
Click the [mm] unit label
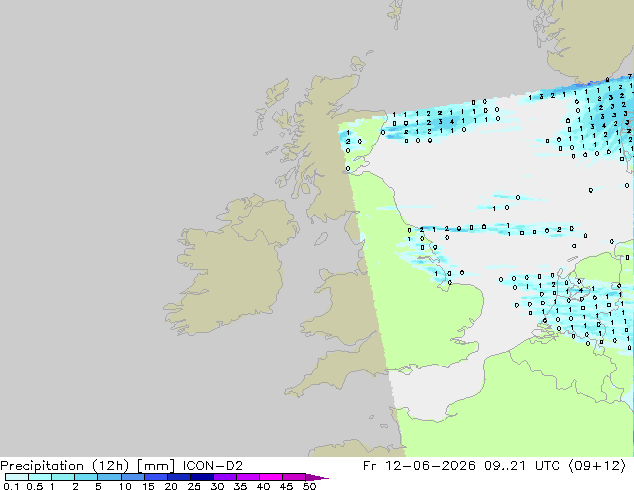156,466
